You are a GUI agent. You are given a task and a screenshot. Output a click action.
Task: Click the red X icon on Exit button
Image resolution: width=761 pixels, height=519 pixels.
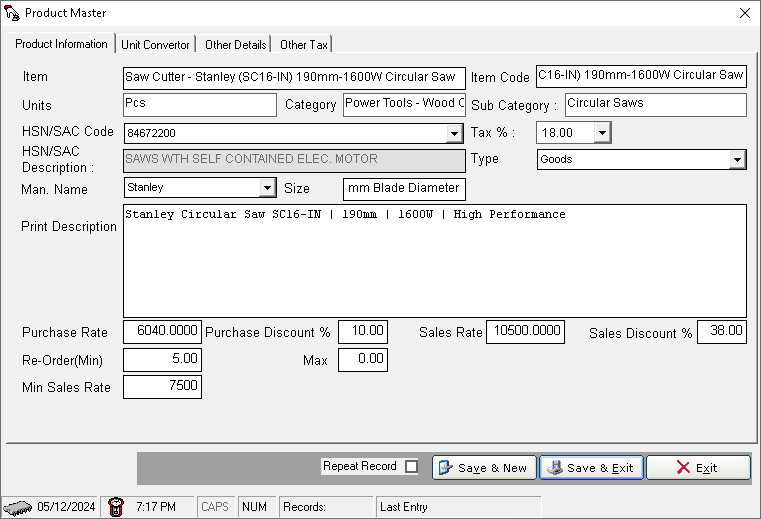683,468
